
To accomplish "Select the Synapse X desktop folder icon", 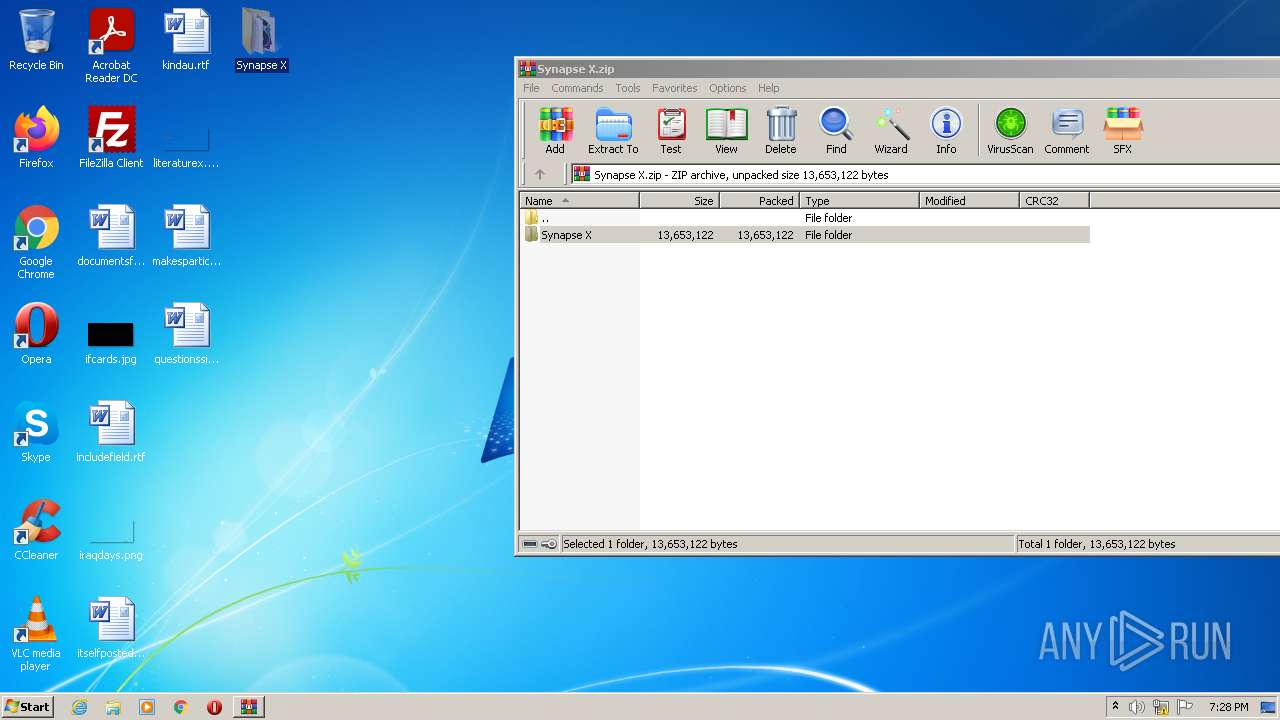I will (x=261, y=40).
